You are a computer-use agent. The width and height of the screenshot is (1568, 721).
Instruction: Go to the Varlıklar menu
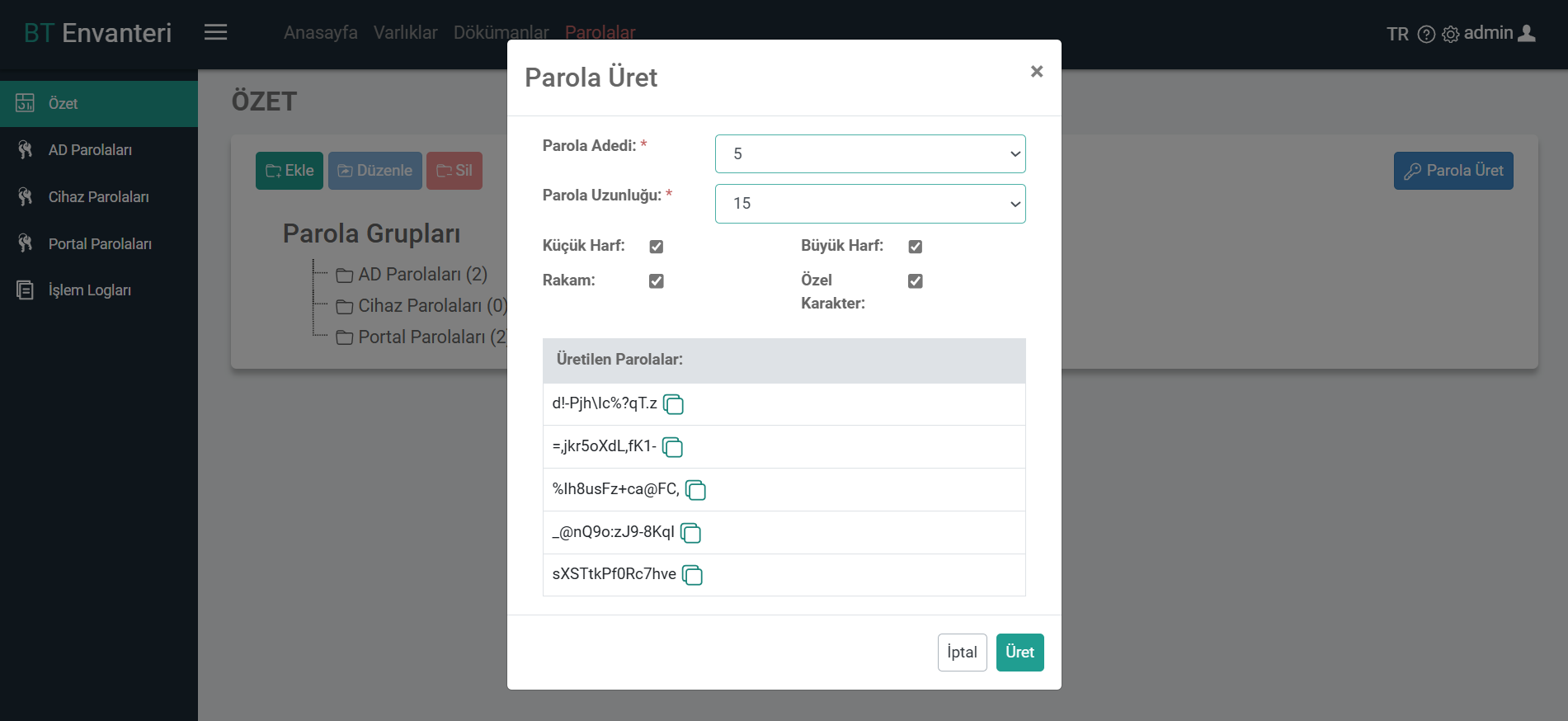tap(405, 32)
